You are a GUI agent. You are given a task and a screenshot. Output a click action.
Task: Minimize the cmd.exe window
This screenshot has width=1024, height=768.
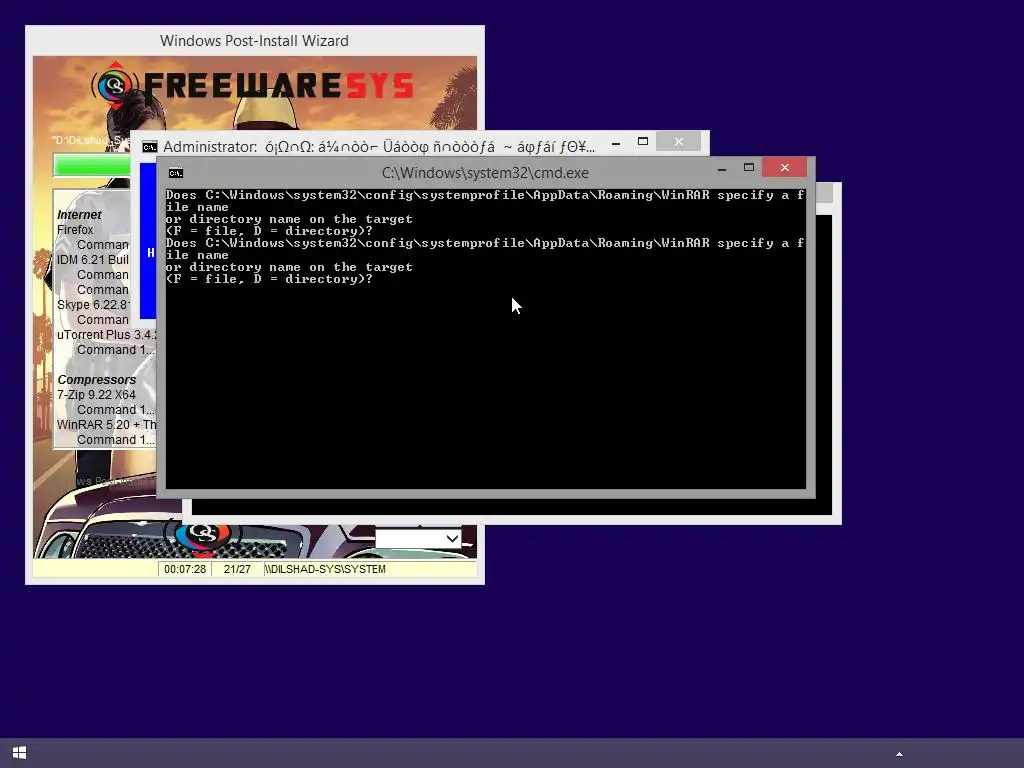coord(722,168)
